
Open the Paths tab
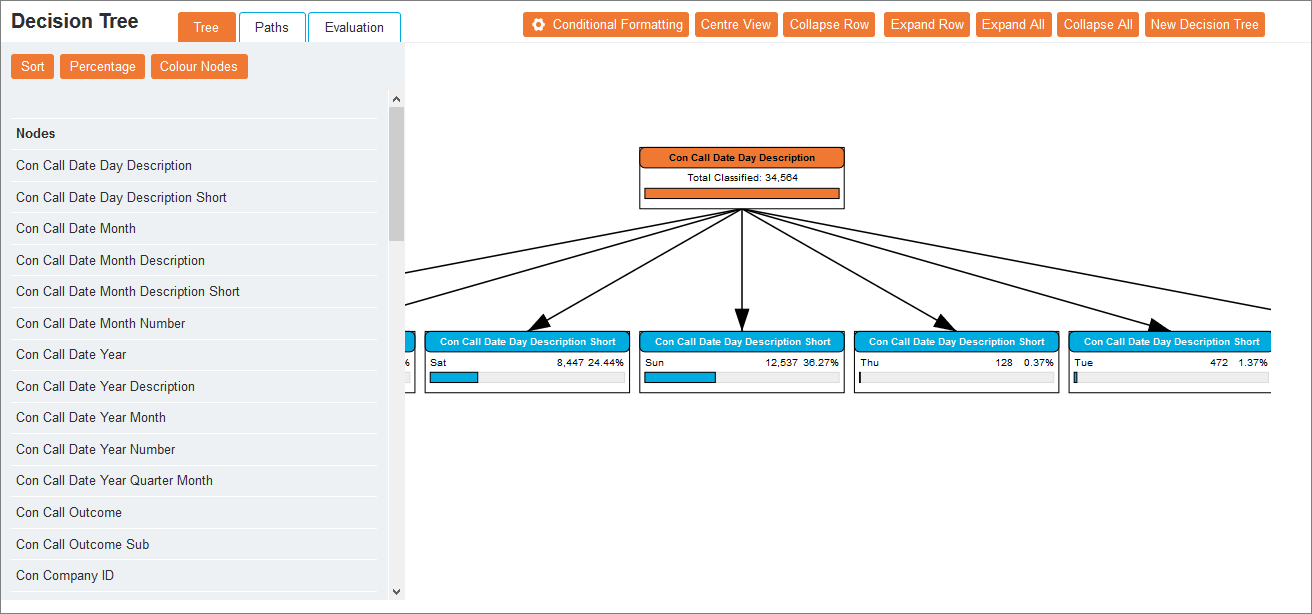(272, 27)
